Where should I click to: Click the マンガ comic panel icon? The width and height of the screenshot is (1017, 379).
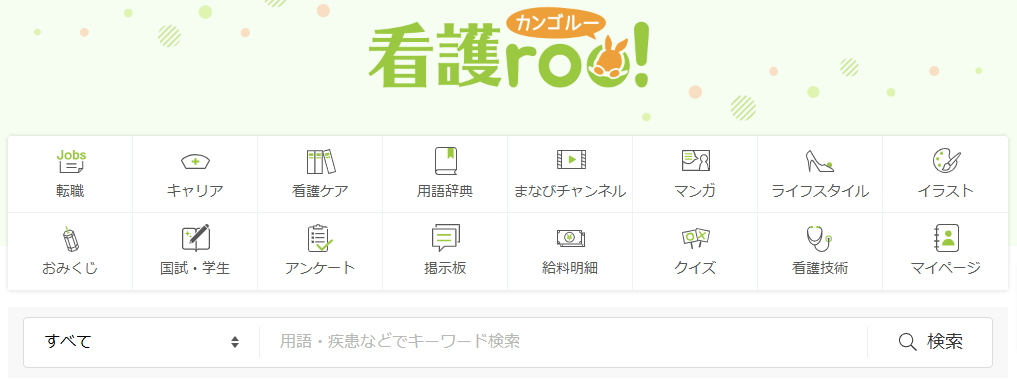696,160
